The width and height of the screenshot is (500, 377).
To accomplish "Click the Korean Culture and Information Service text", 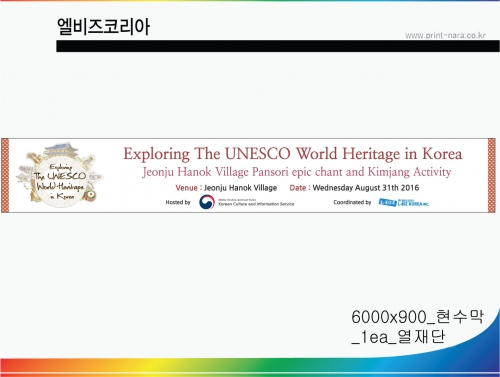I will (256, 204).
